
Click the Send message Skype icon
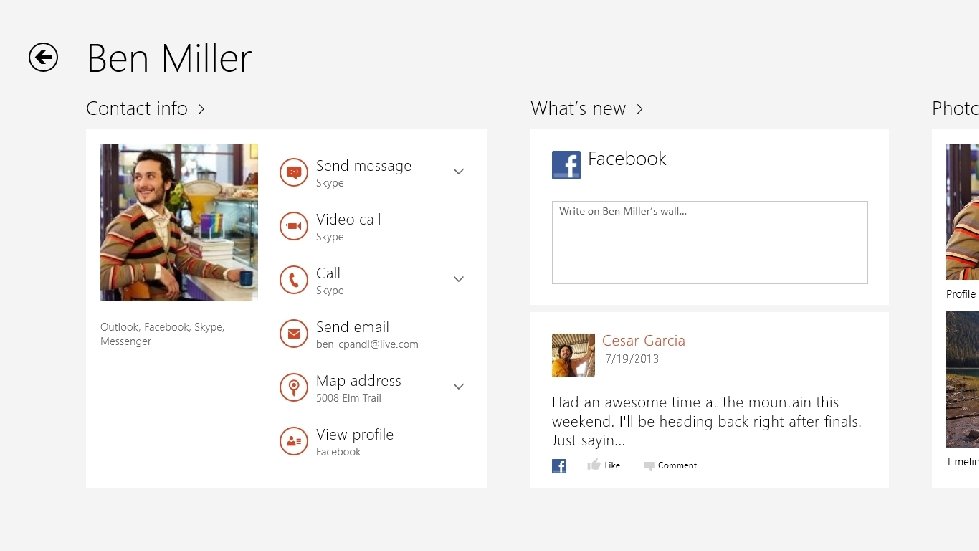point(293,172)
